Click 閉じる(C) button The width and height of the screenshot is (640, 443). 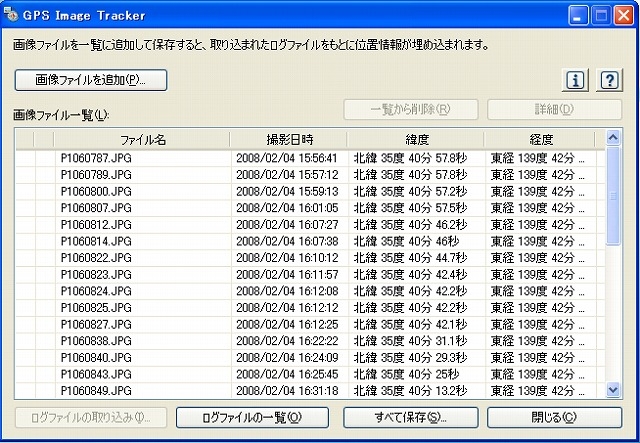[x=554, y=418]
